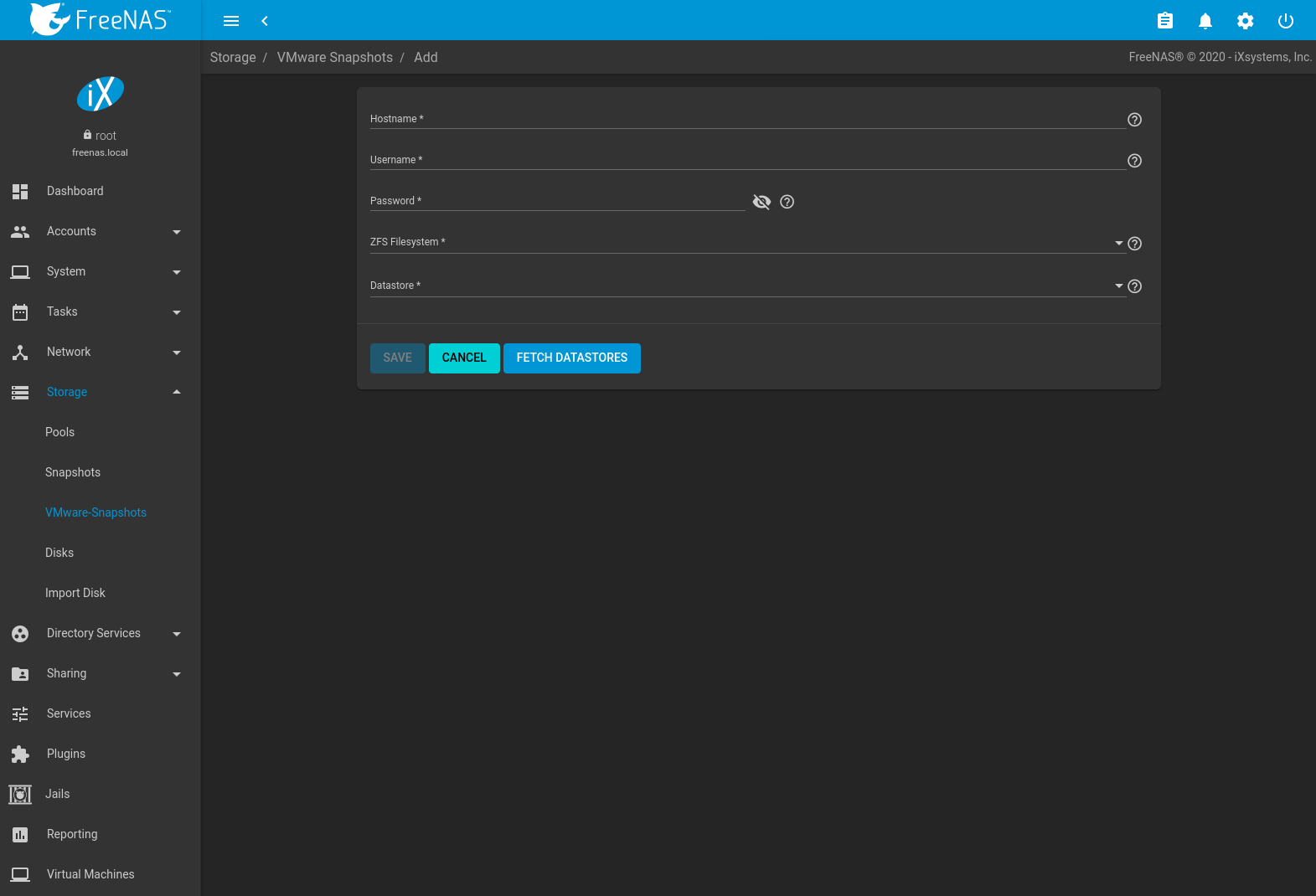The width and height of the screenshot is (1316, 896).
Task: Show help for the Username field
Action: coord(1134,161)
